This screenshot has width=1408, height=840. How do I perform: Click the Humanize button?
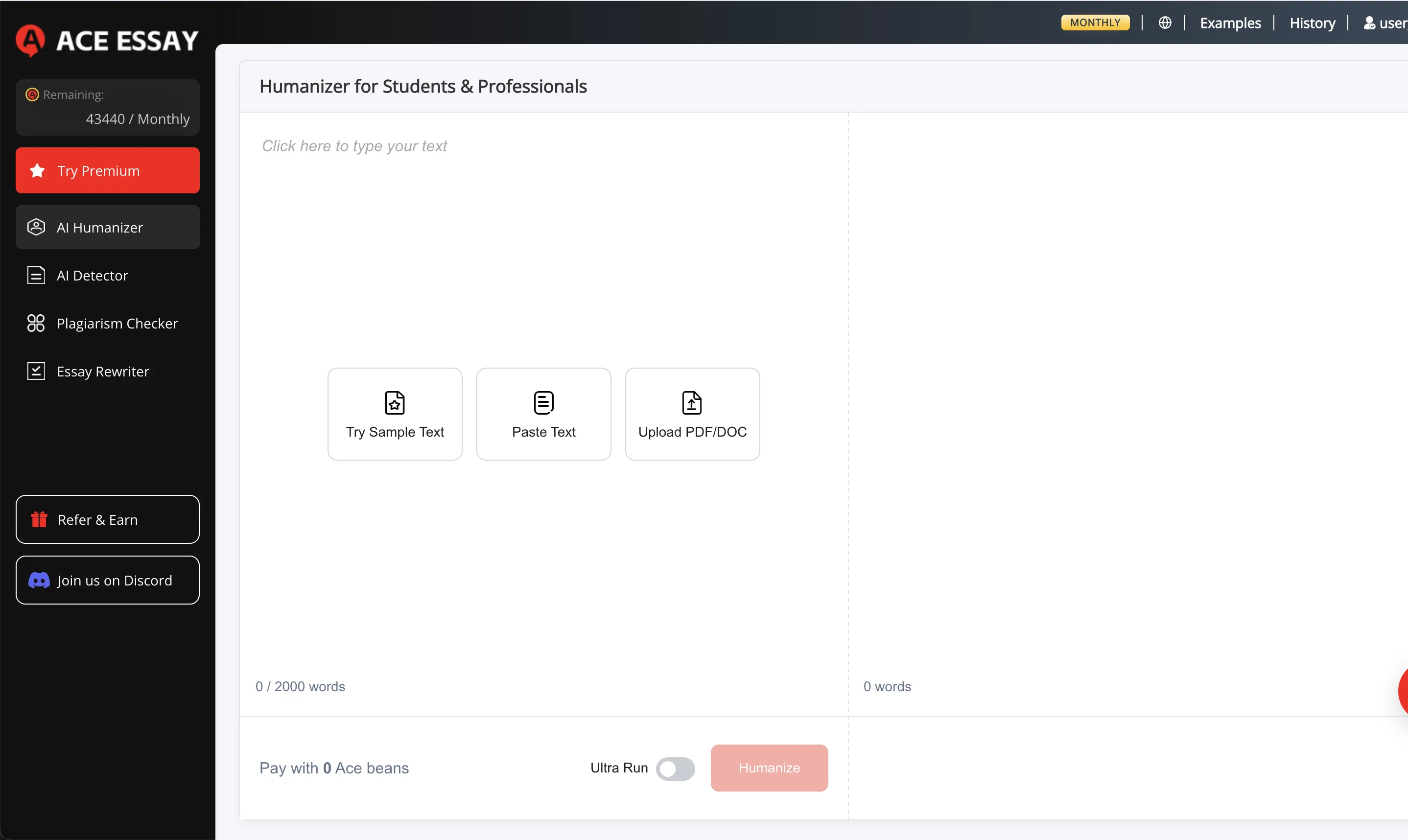coord(769,768)
